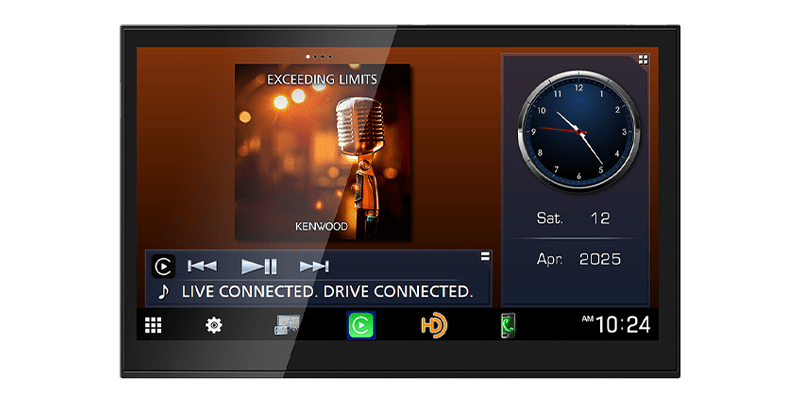The image size is (800, 400).
Task: Open the all apps grid menu
Action: coord(153,325)
